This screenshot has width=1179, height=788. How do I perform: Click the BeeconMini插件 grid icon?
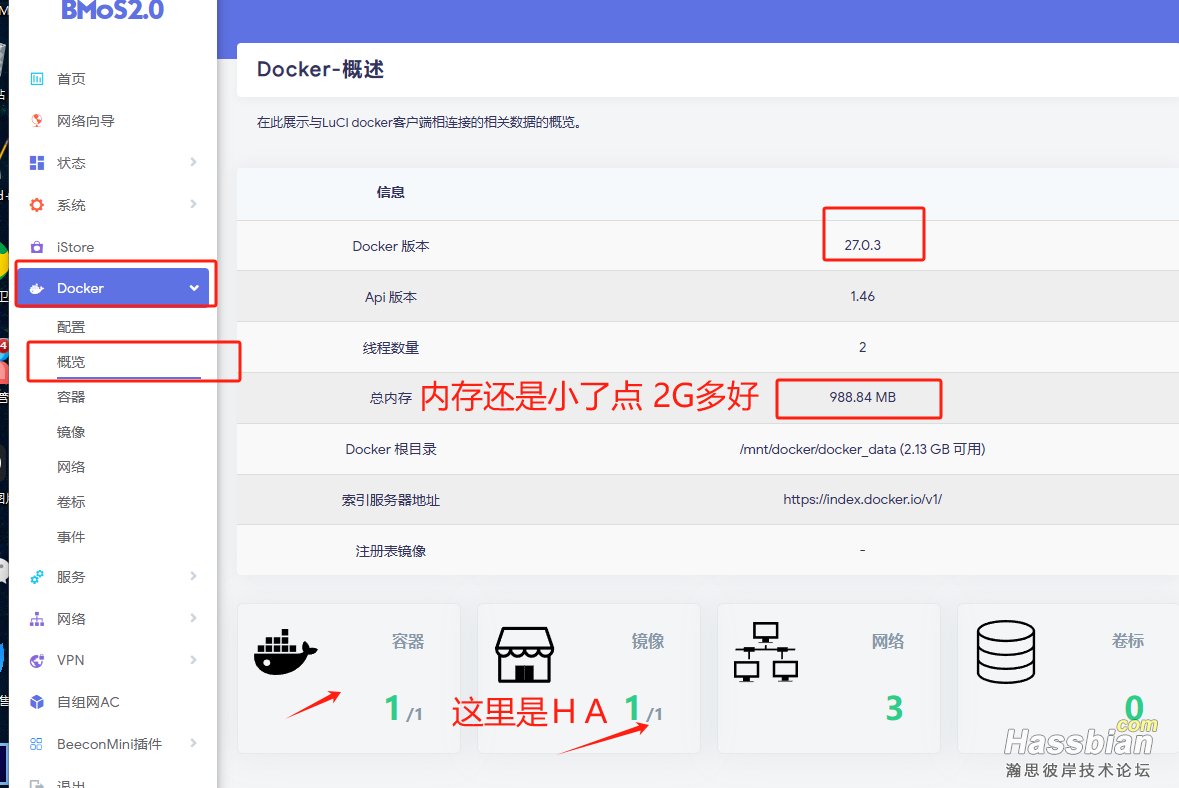[x=36, y=744]
